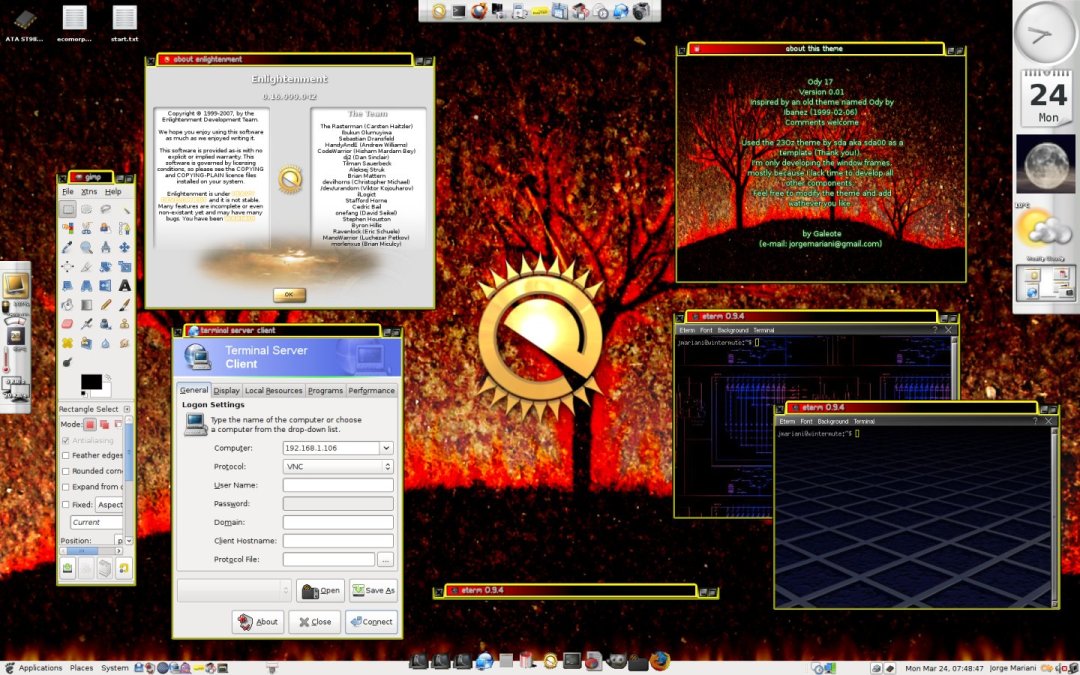Toggle Antialiasing checkbox
This screenshot has height=675, width=1080.
[x=65, y=440]
